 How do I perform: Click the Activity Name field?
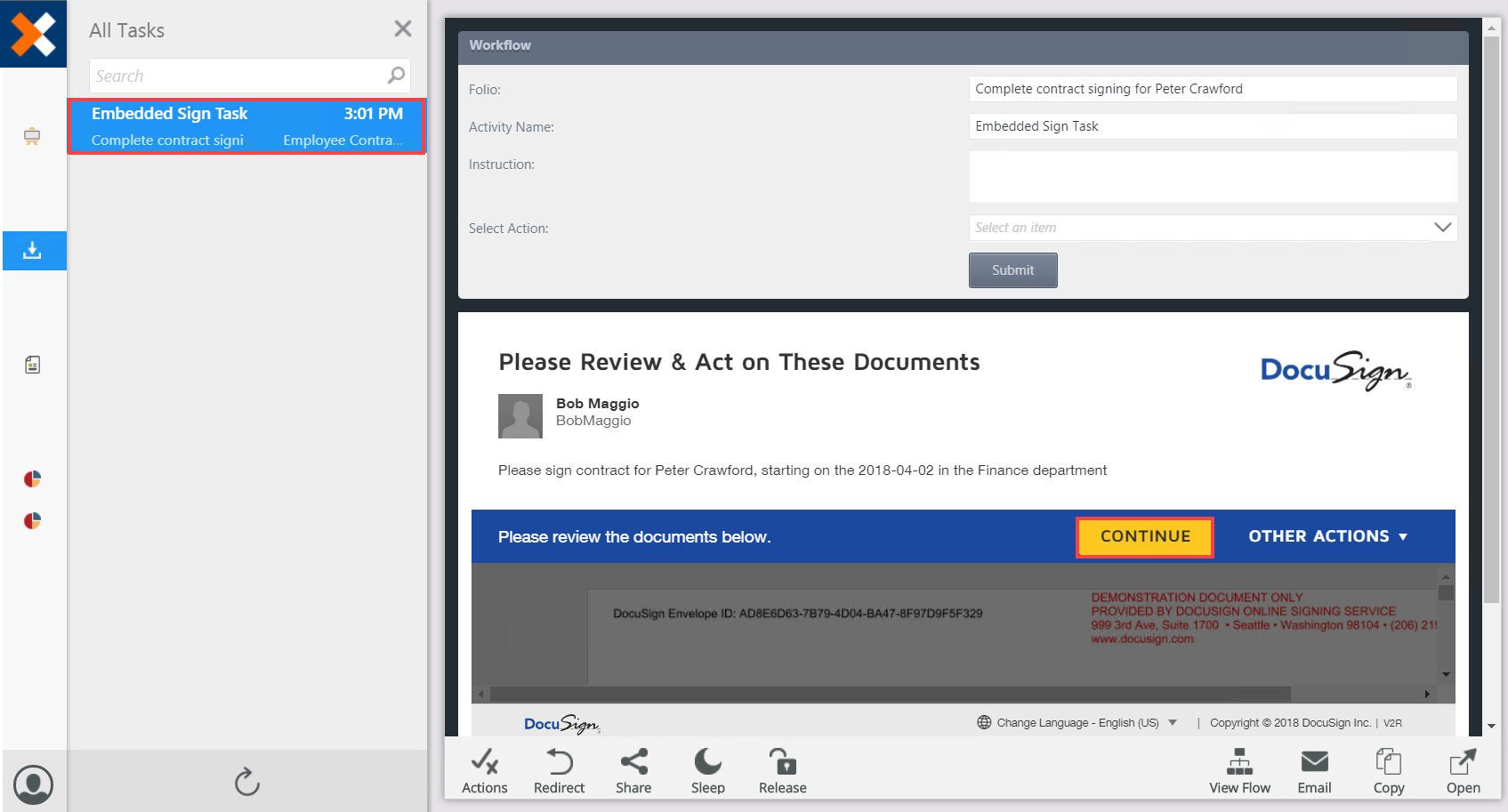pos(1213,126)
